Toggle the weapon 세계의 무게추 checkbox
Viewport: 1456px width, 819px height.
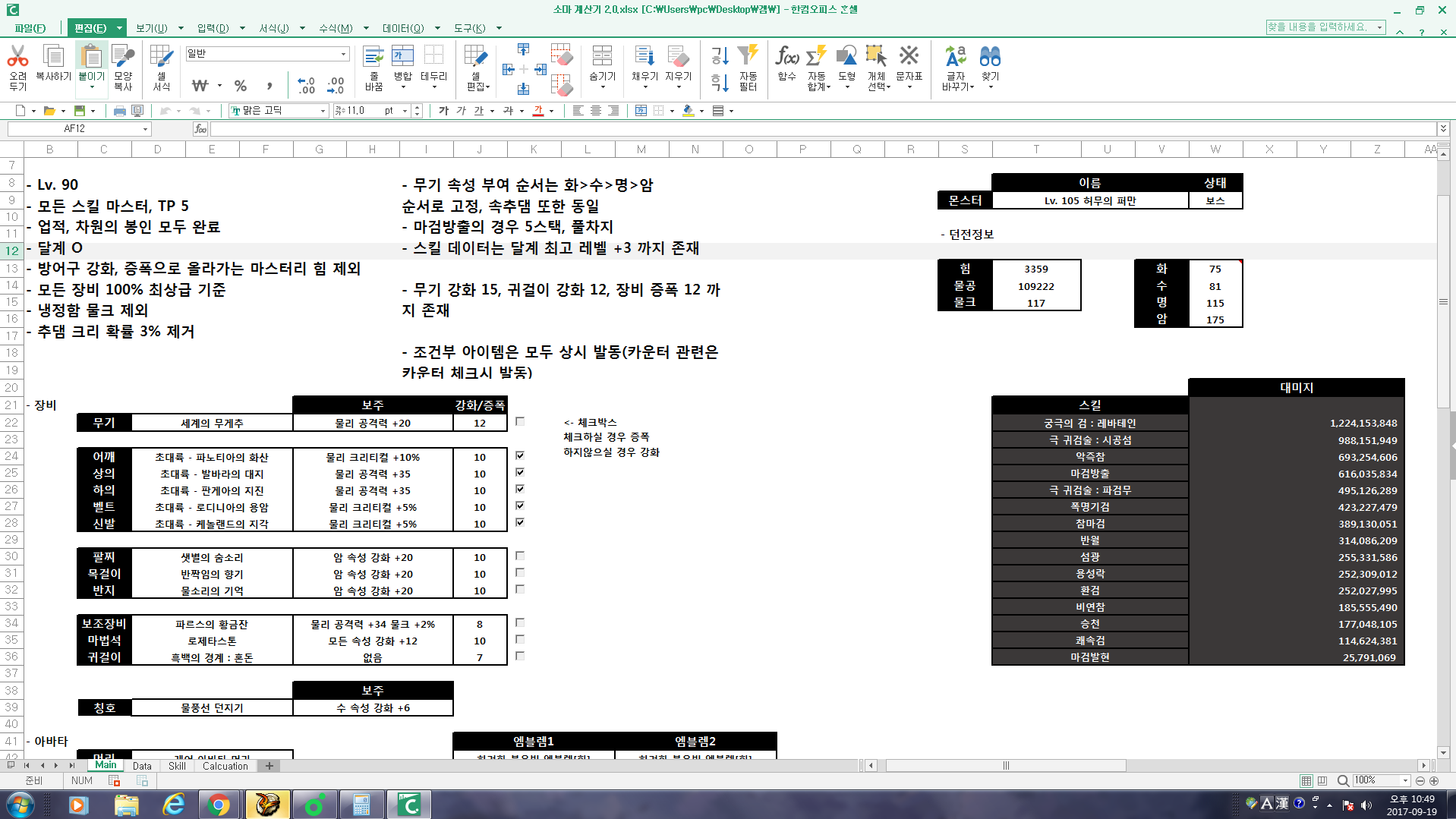coord(520,421)
